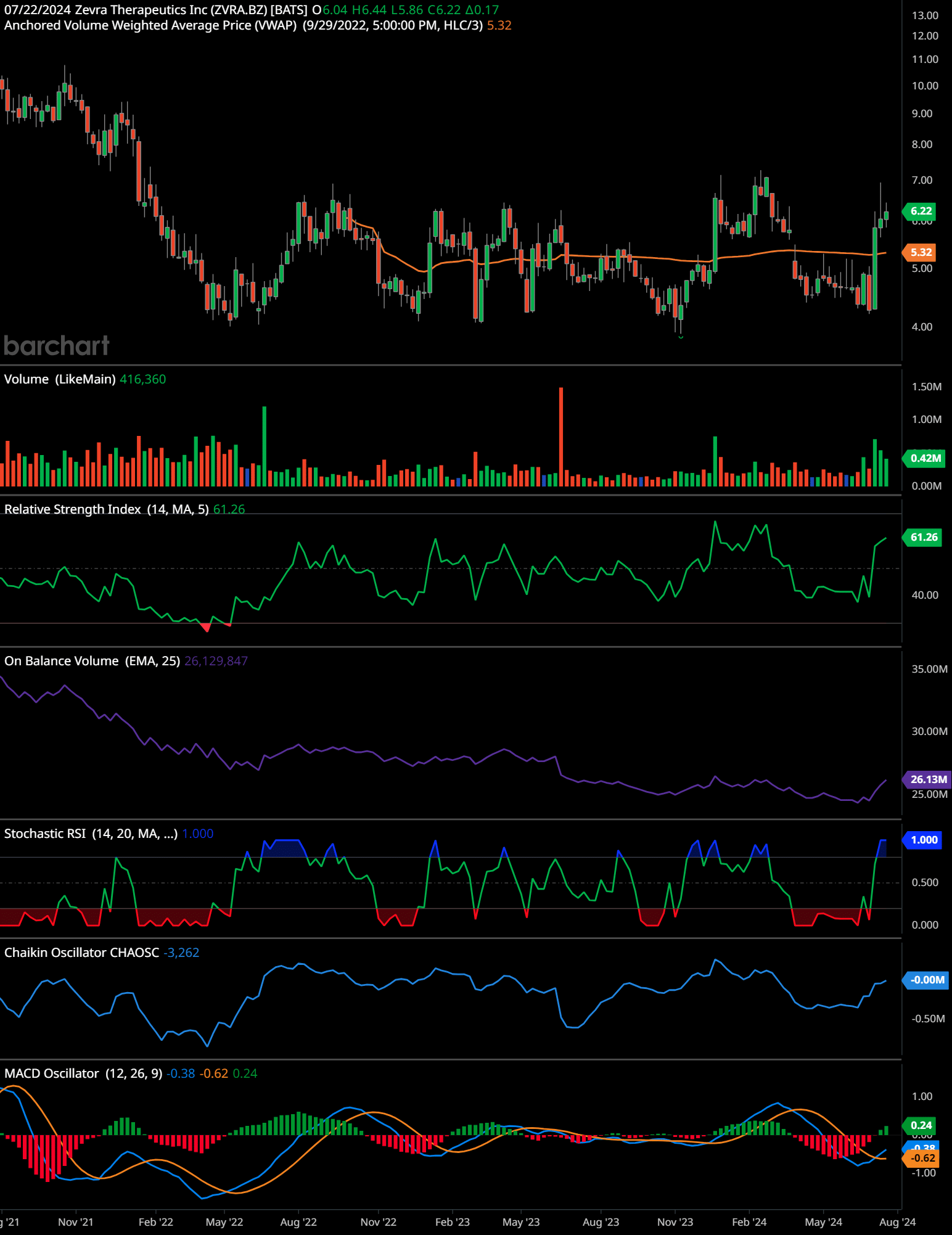Image resolution: width=952 pixels, height=1235 pixels.
Task: Click the May '23 date axis label
Action: tap(521, 1222)
